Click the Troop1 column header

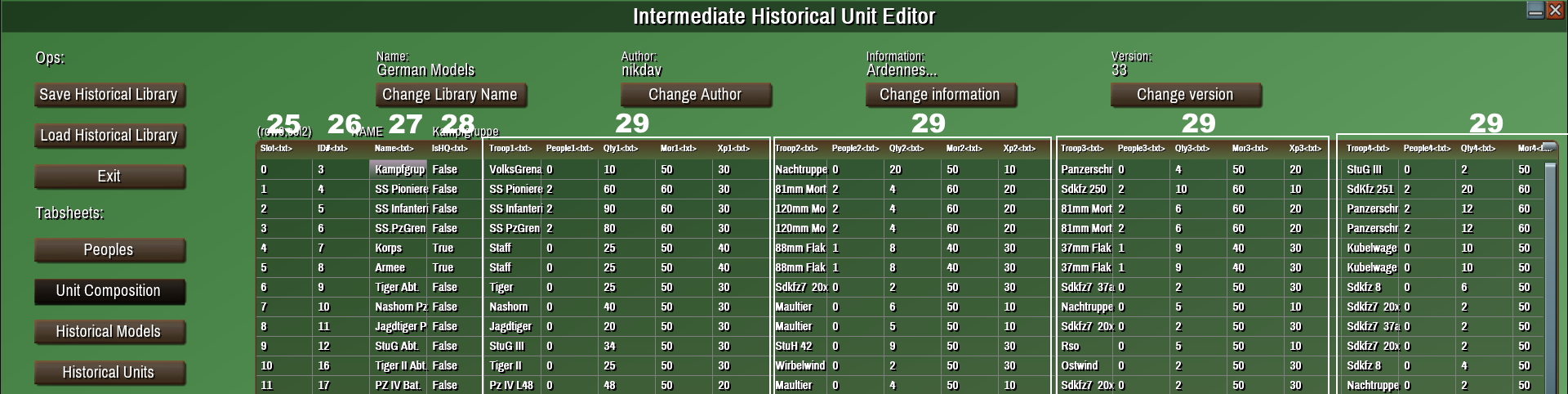click(x=511, y=149)
